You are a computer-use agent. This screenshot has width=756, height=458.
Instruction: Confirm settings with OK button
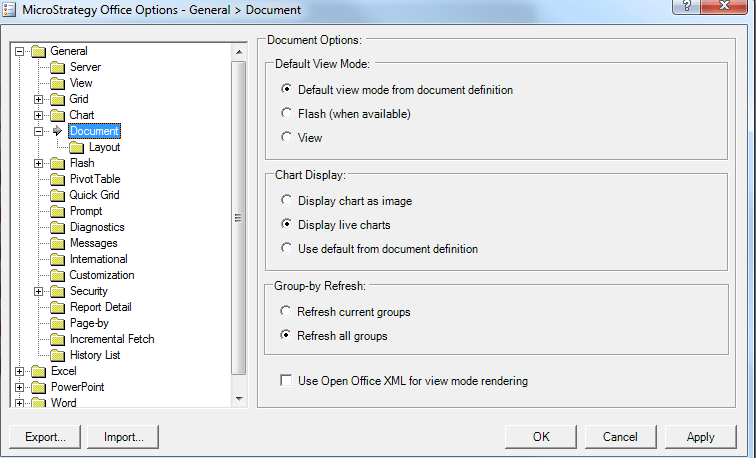(x=541, y=437)
